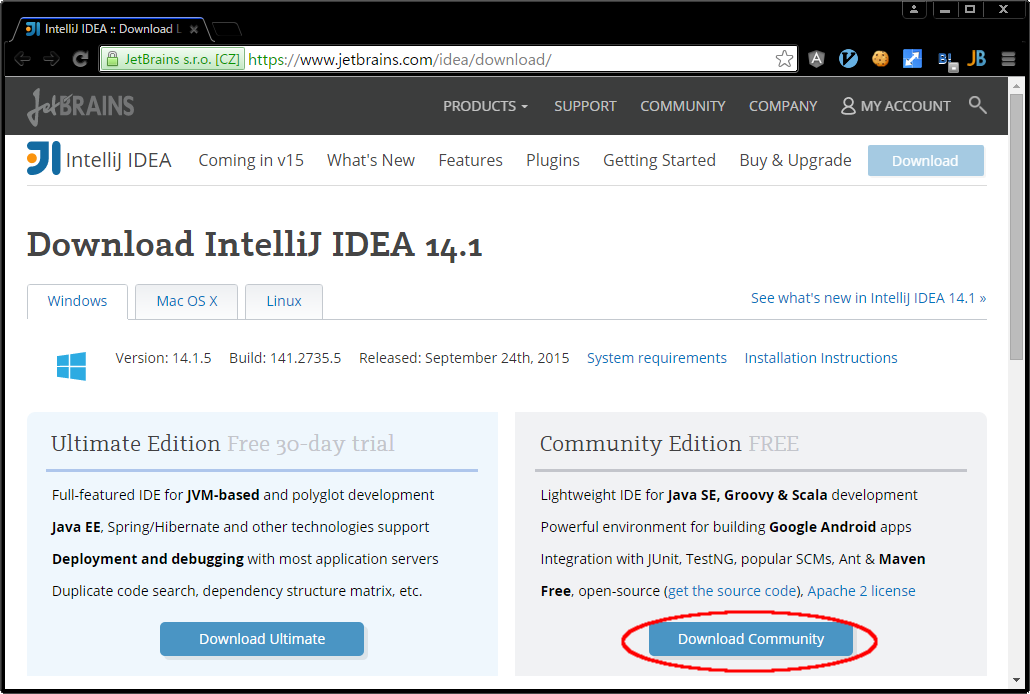Open Chrome's hamburger menu icon
1030x694 pixels.
[1009, 59]
